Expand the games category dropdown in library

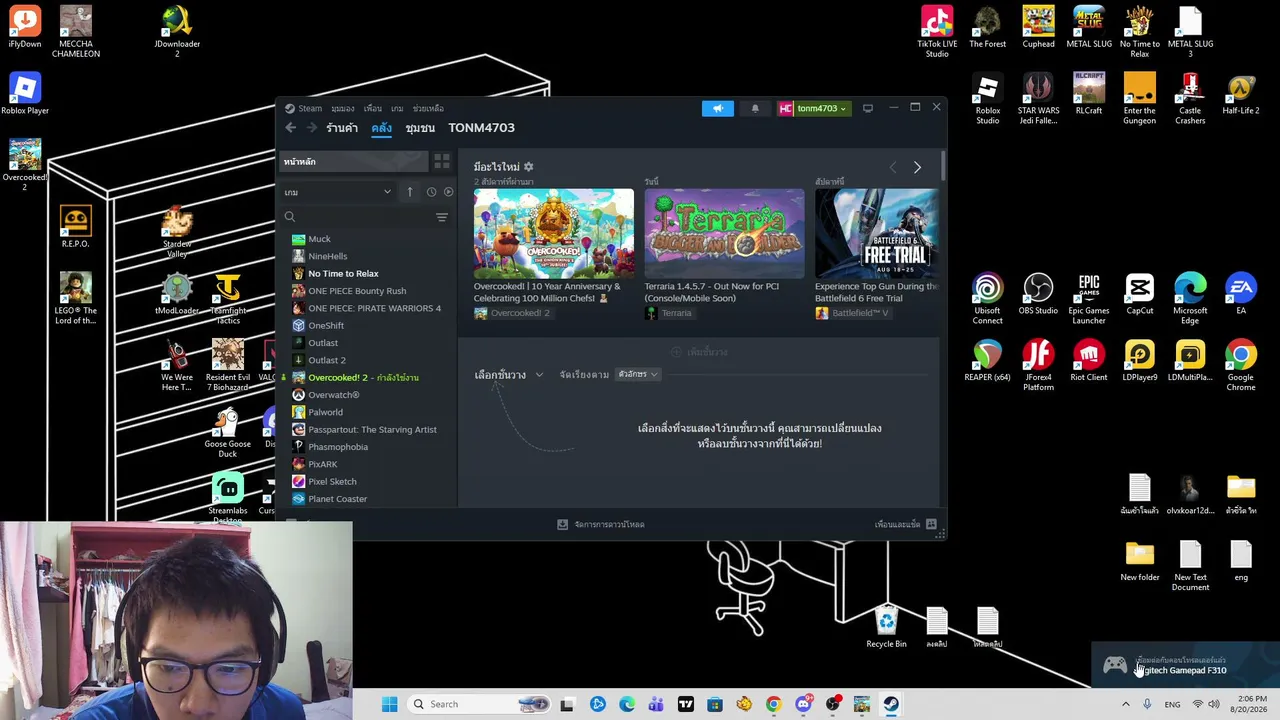pos(338,192)
